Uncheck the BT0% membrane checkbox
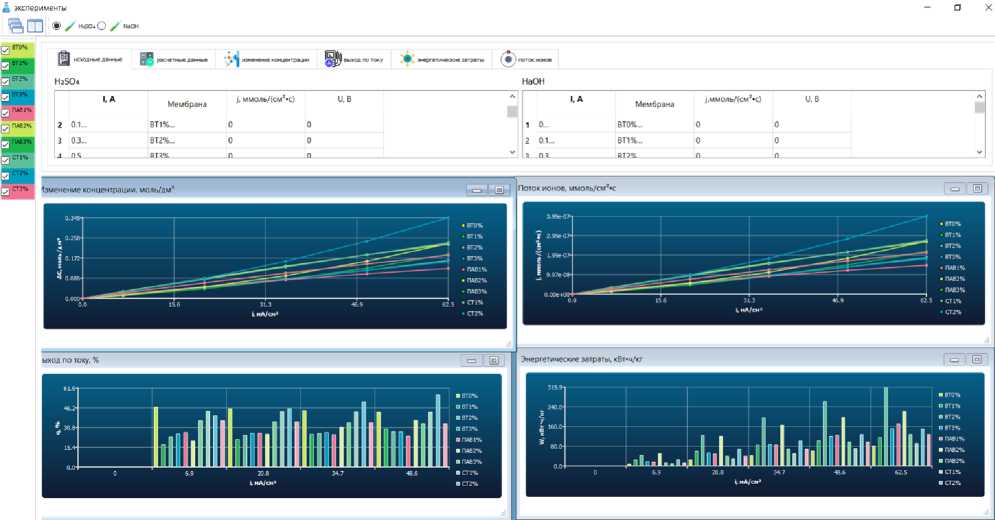The width and height of the screenshot is (995, 520). click(5, 50)
